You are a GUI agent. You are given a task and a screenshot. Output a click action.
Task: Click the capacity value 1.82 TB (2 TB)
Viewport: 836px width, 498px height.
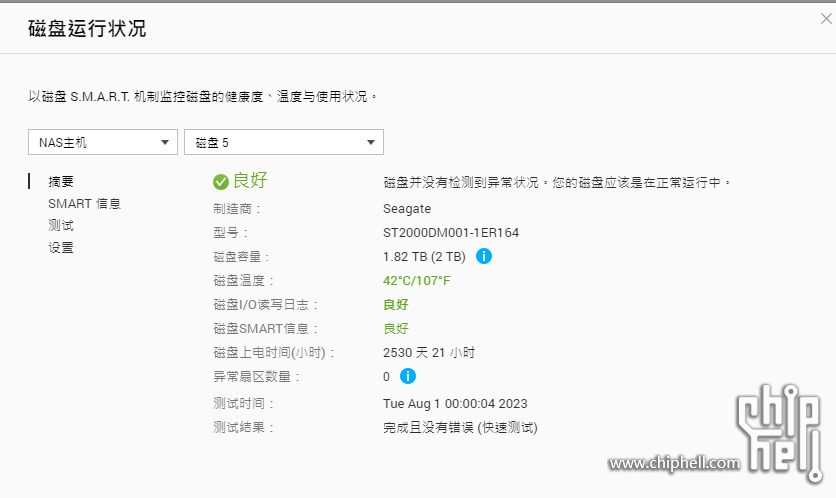424,256
